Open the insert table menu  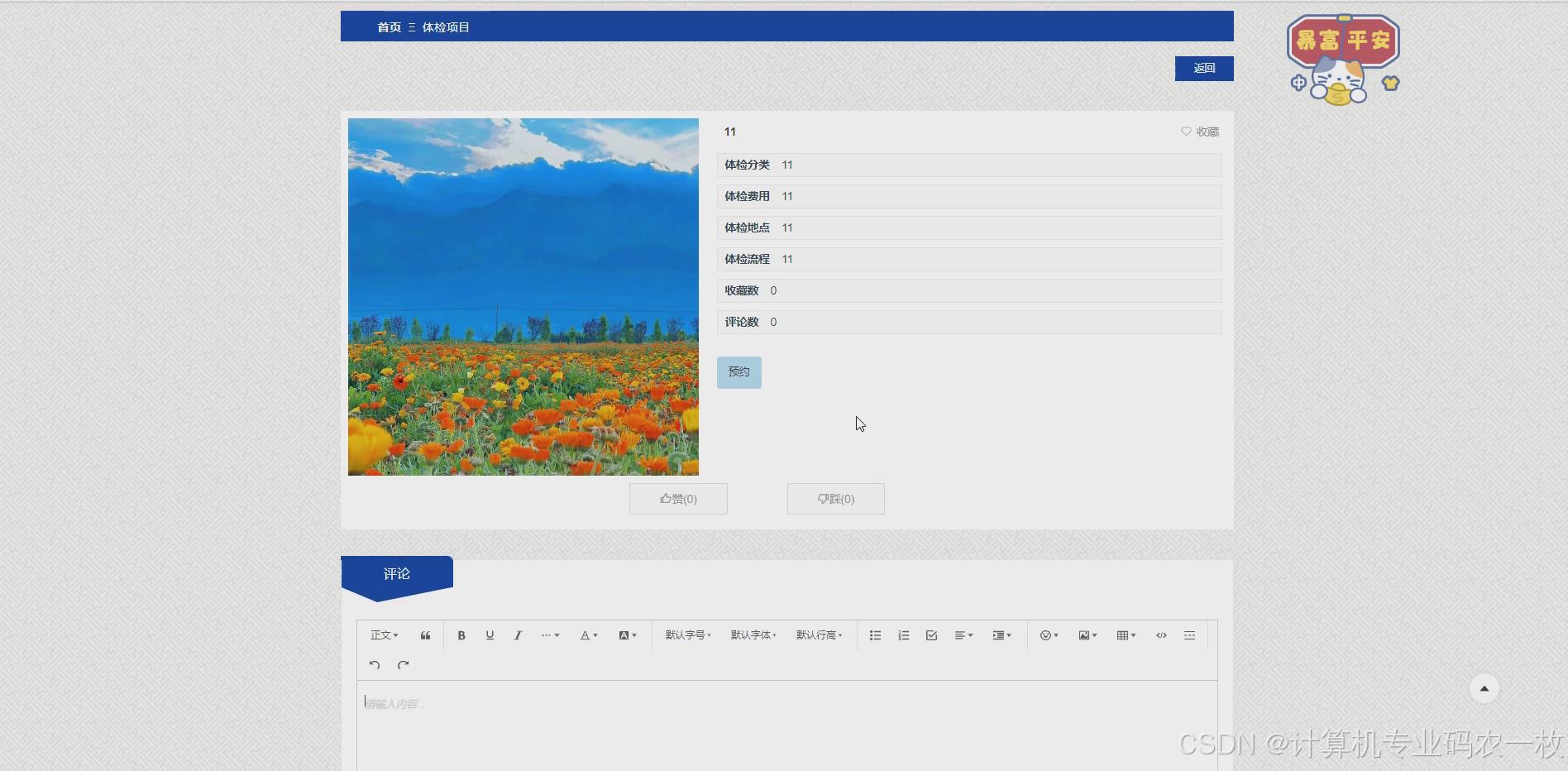[1126, 635]
